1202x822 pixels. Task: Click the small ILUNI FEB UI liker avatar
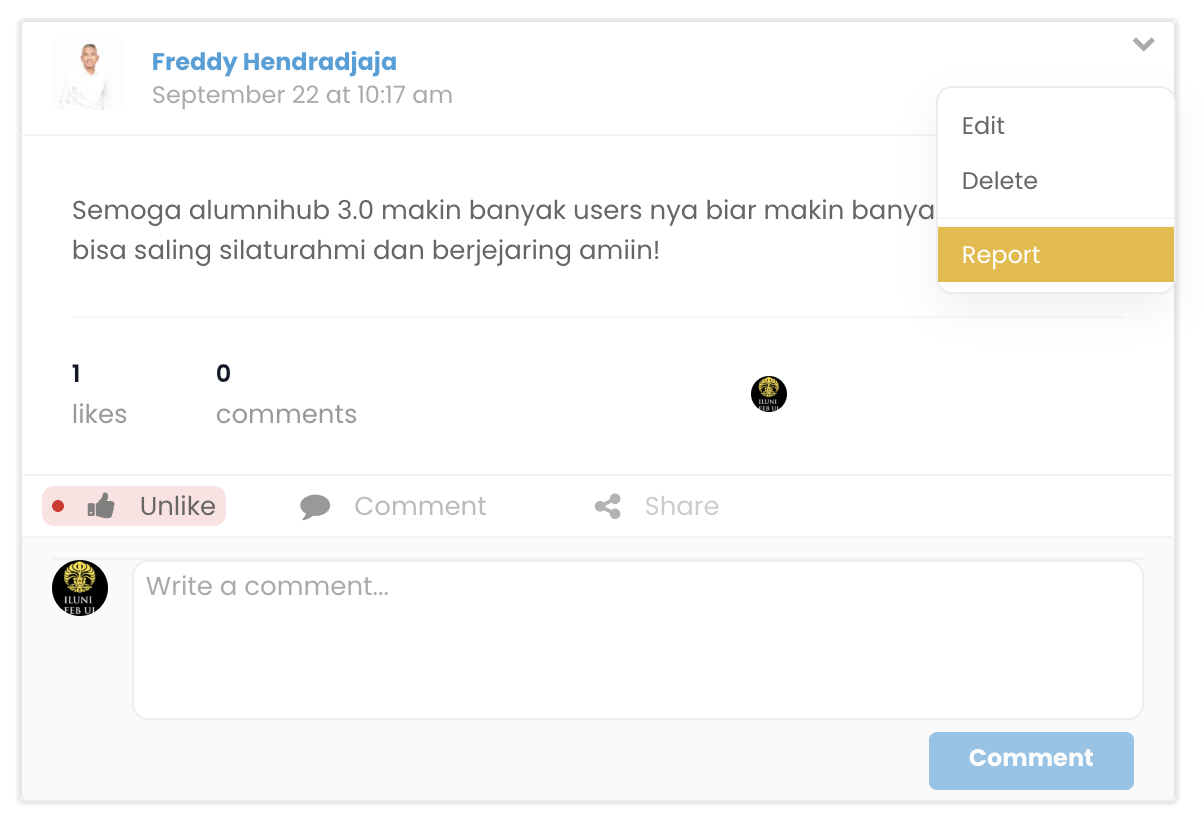click(x=769, y=394)
